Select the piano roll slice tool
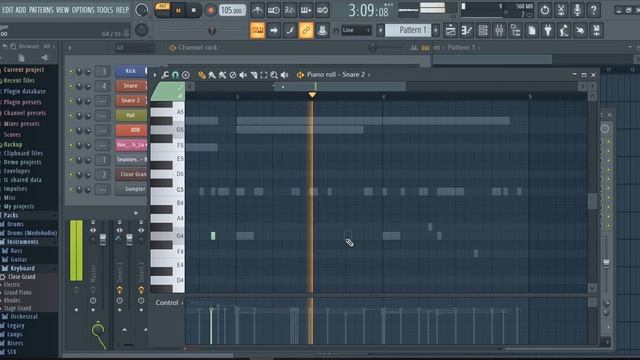Image resolution: width=640 pixels, height=360 pixels. point(253,75)
